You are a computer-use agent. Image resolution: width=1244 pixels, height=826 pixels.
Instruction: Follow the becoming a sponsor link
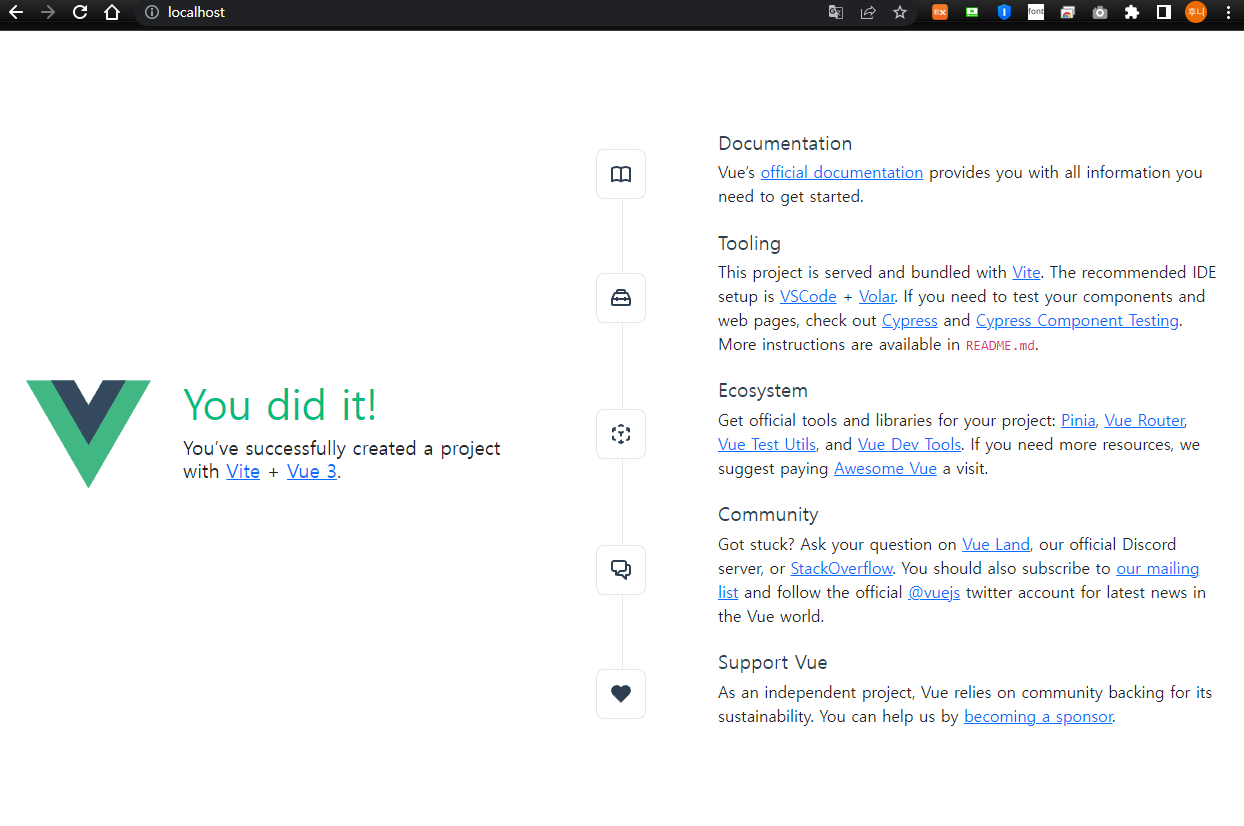(1038, 717)
